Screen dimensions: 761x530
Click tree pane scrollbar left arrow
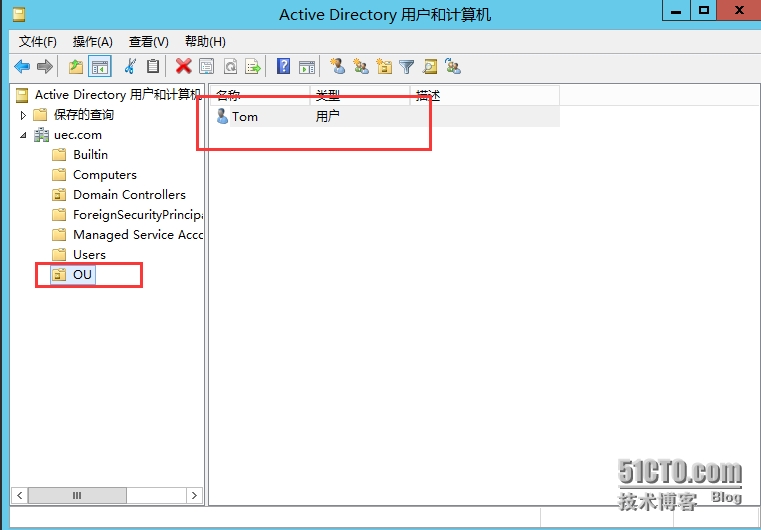click(19, 496)
